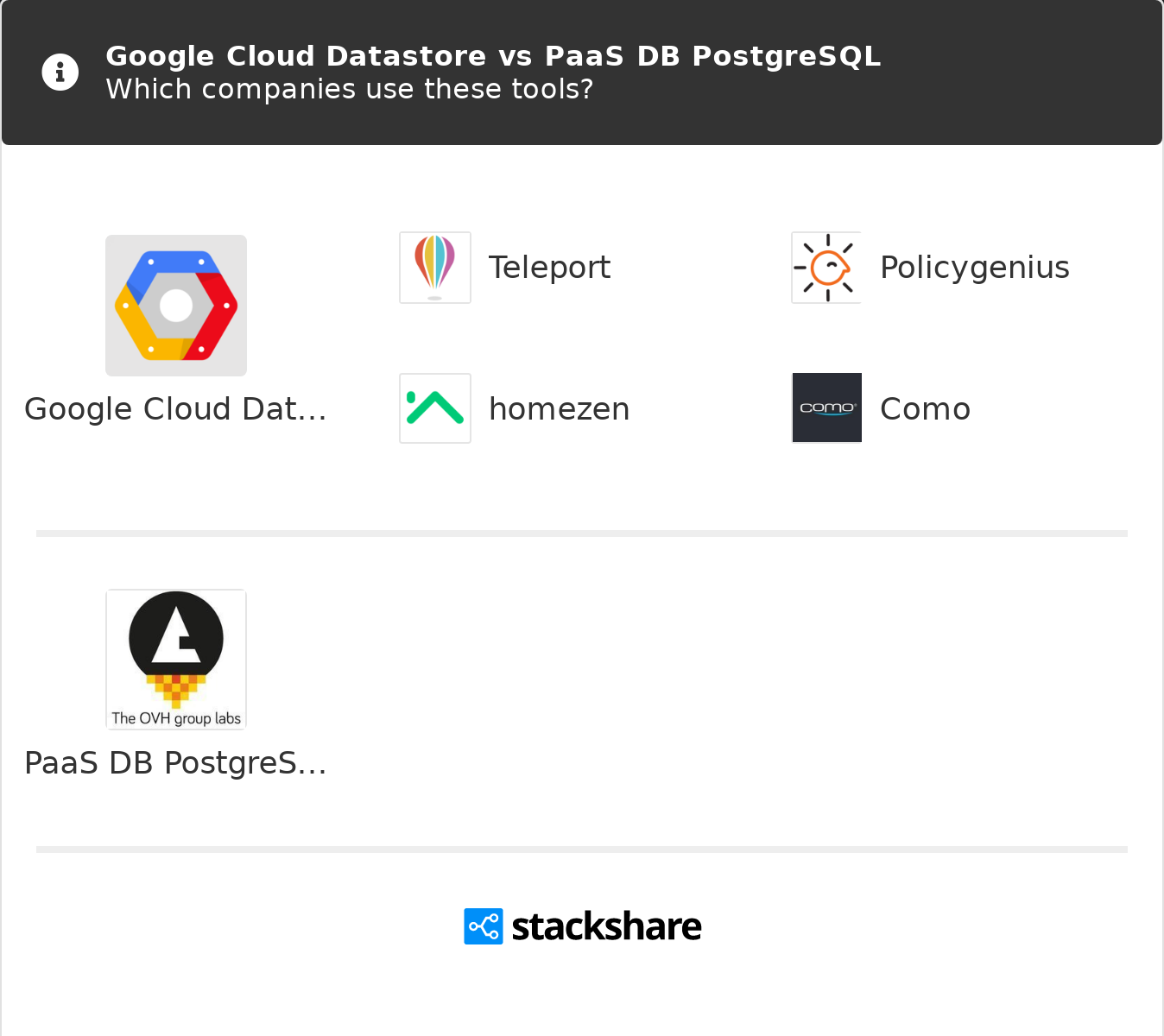Image resolution: width=1164 pixels, height=1036 pixels.
Task: Click the "Which companies use these tools?" subtitle
Action: pos(349,89)
